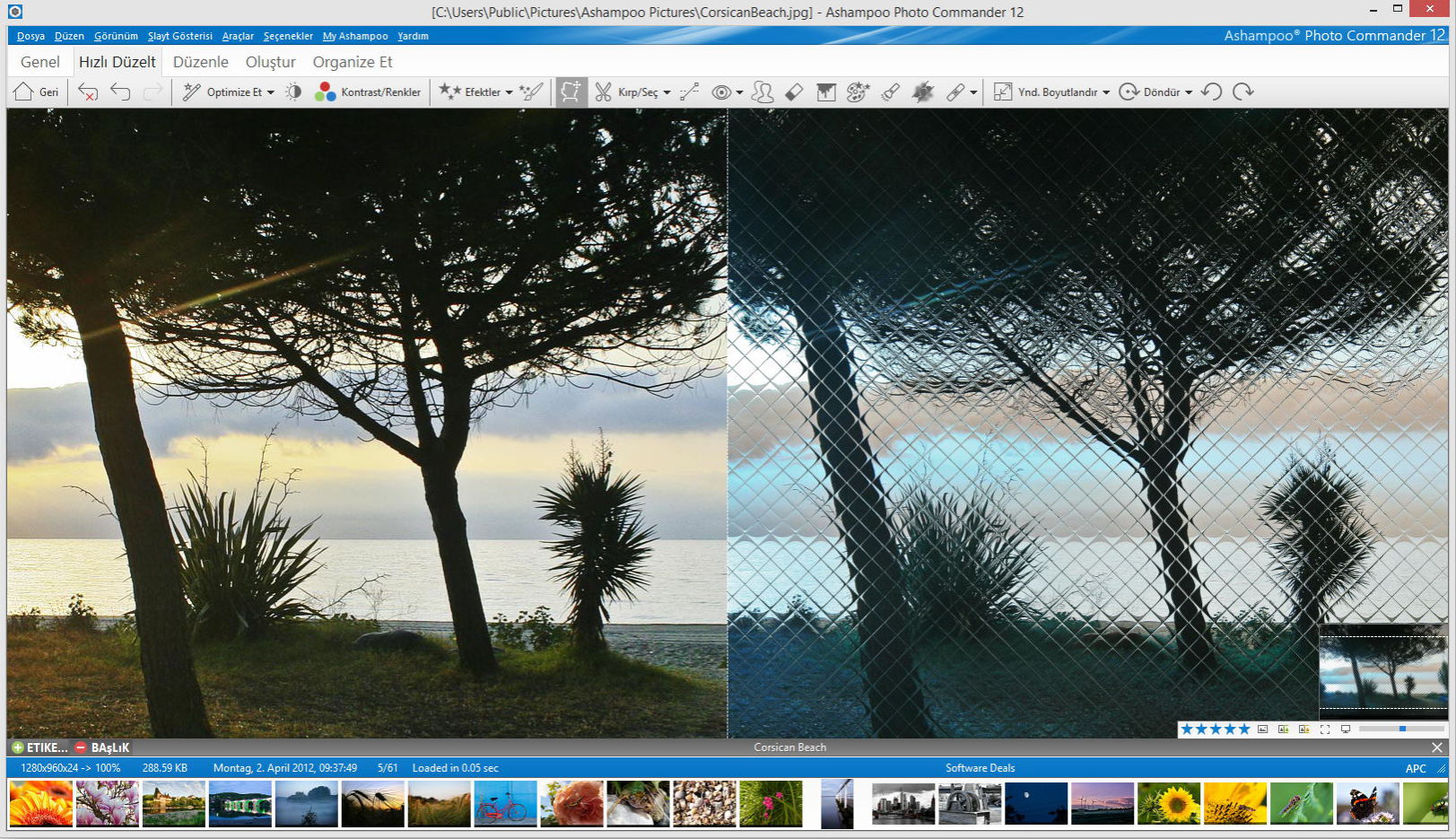Toggle the highlighted selection tool button

coord(571,92)
